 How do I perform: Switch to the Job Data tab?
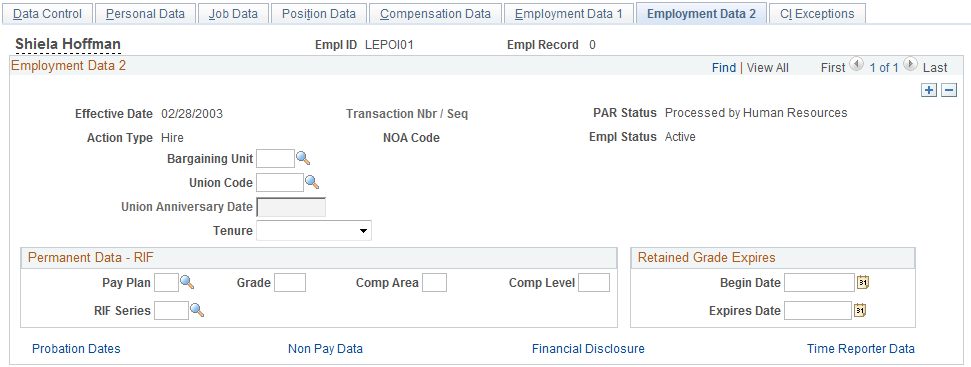pos(233,13)
